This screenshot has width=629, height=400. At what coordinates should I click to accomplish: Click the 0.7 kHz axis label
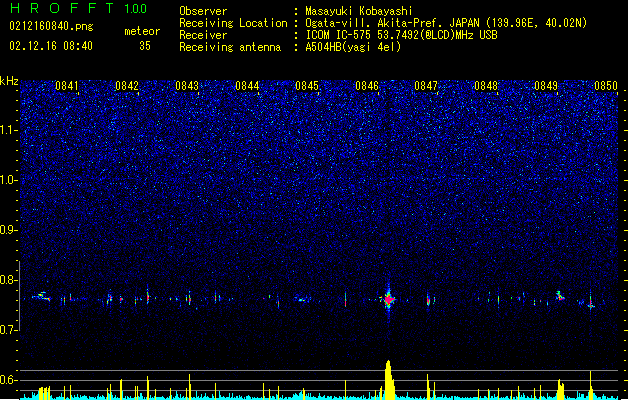point(9,330)
